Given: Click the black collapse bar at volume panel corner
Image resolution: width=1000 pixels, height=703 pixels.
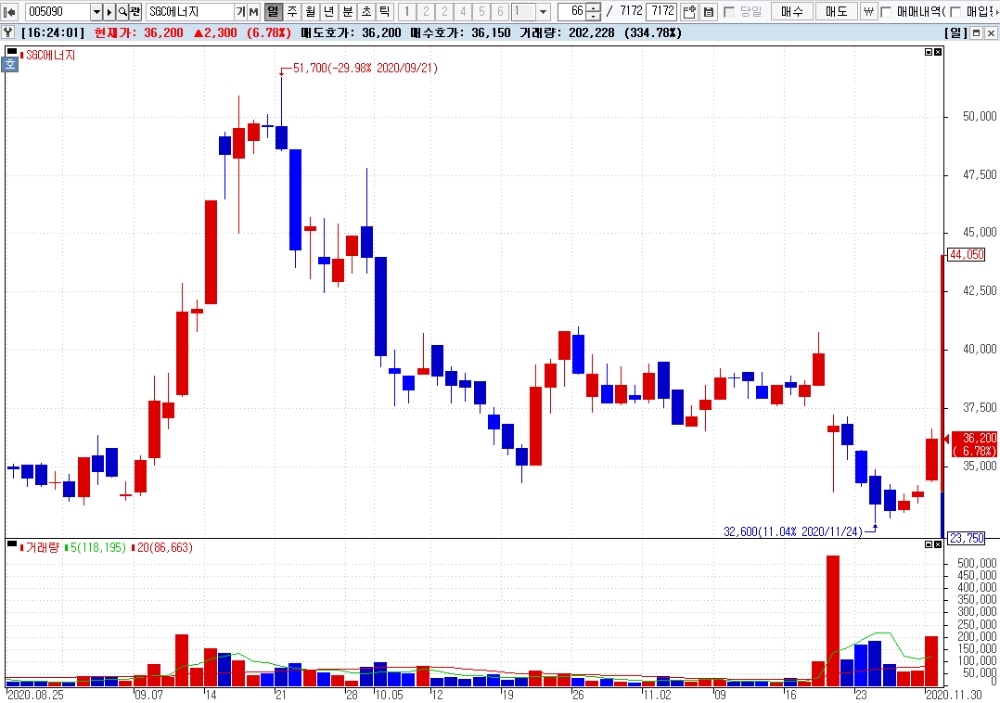Looking at the screenshot, I should click(11, 543).
